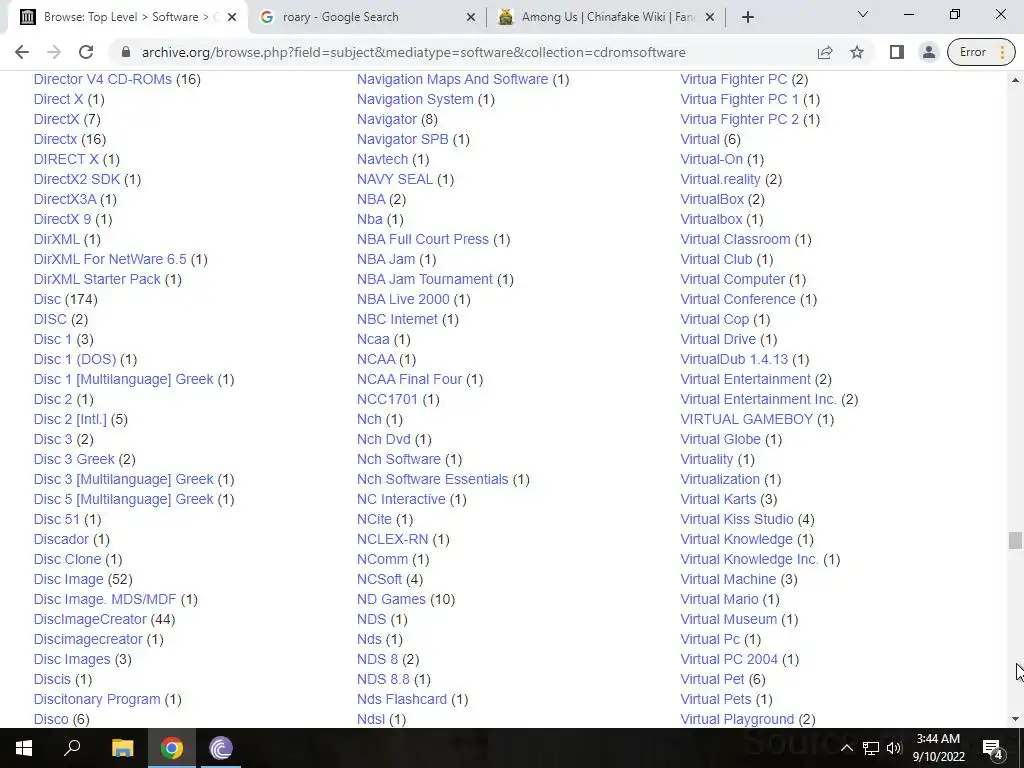The width and height of the screenshot is (1024, 768).
Task: Open the NCAA Final Four link
Action: 409,379
